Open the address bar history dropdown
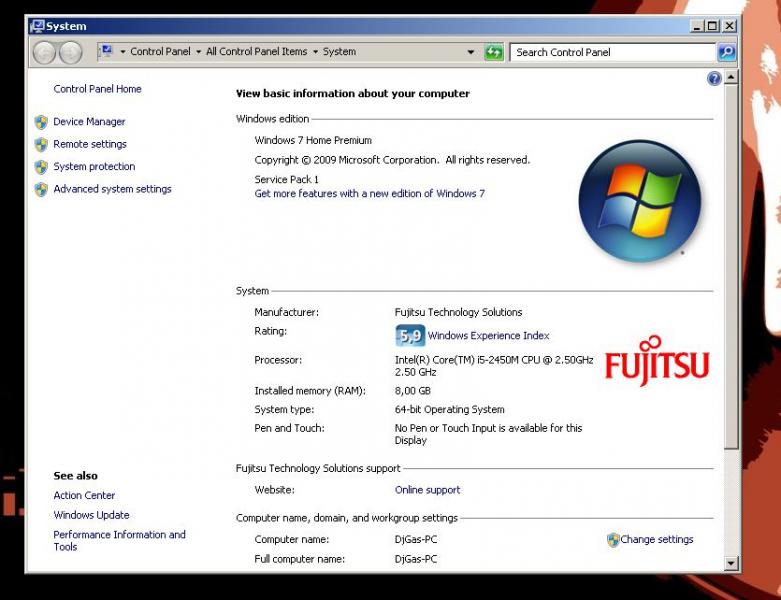Viewport: 781px width, 600px height. 470,52
